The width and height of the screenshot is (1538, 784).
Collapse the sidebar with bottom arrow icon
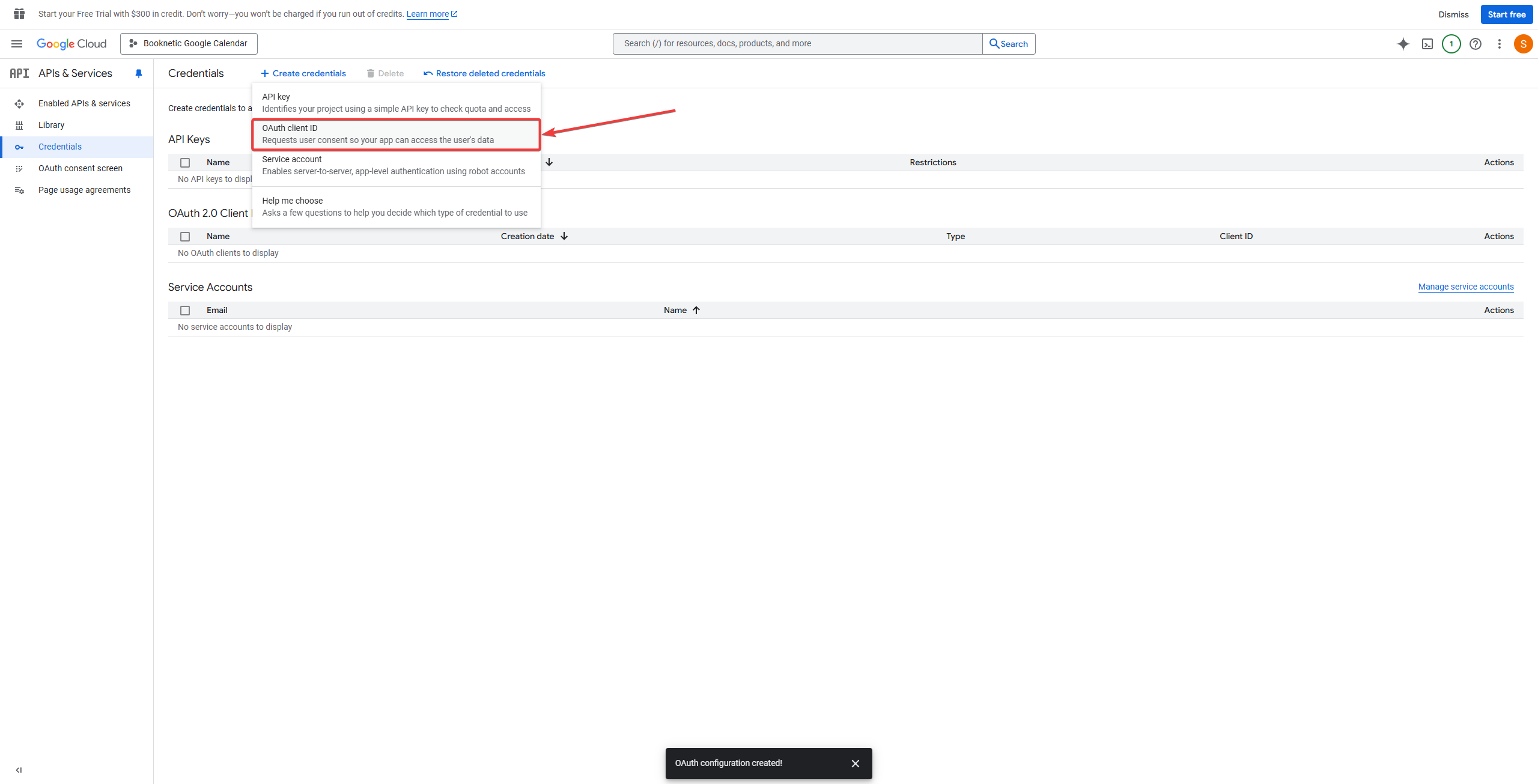click(19, 770)
